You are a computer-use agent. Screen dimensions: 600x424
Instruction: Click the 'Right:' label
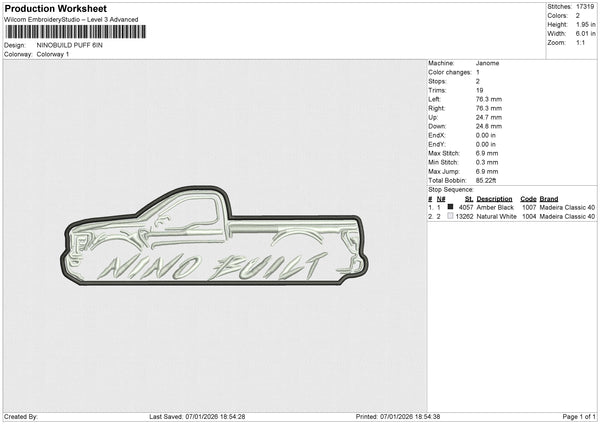click(437, 108)
